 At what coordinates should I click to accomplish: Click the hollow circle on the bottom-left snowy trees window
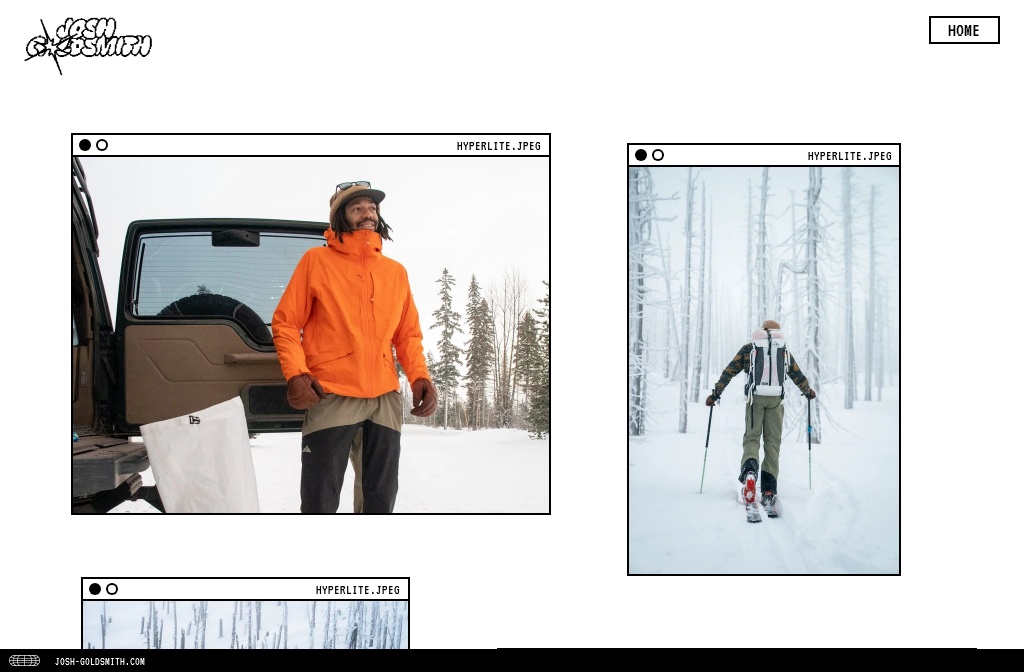tap(112, 589)
